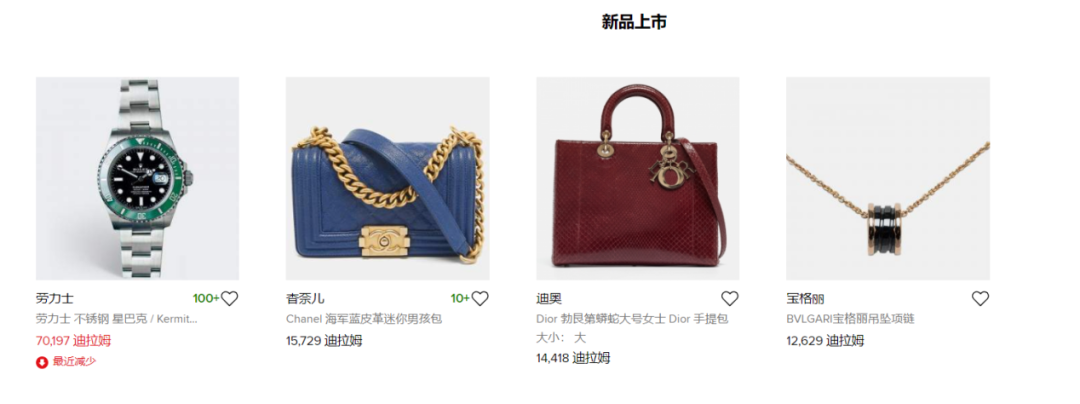Open the BVLGARI pendant necklace image
Image resolution: width=1080 pixels, height=404 pixels.
[x=888, y=178]
